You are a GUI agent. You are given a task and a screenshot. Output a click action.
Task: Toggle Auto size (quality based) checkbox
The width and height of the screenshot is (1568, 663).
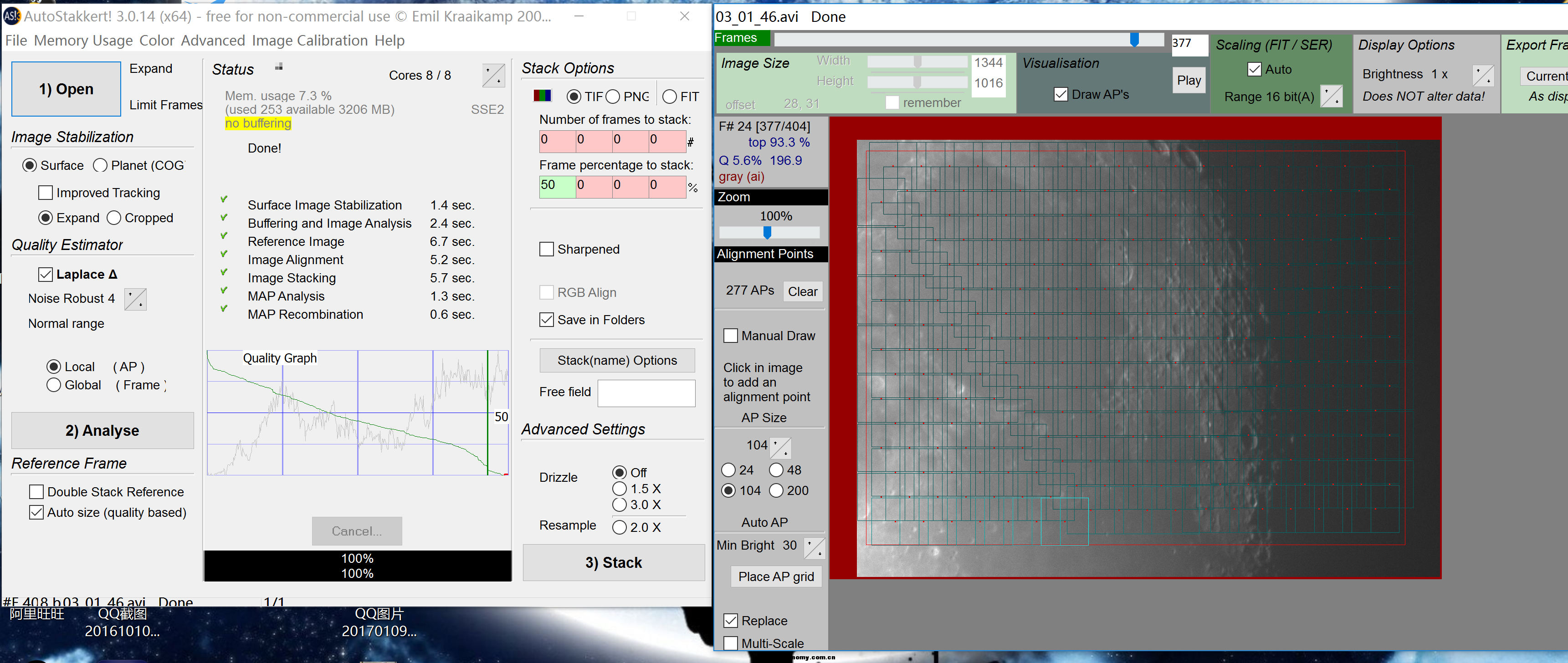[x=36, y=512]
